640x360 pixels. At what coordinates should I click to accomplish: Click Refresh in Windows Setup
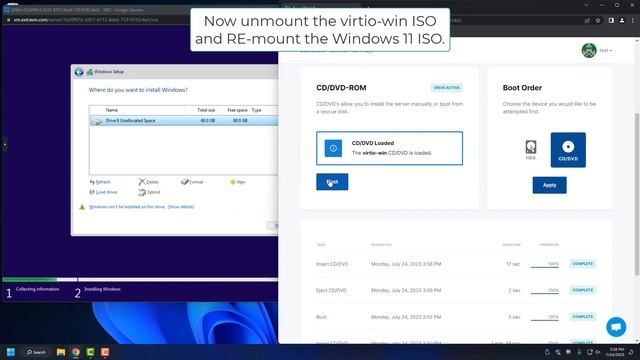pyautogui.click(x=100, y=182)
